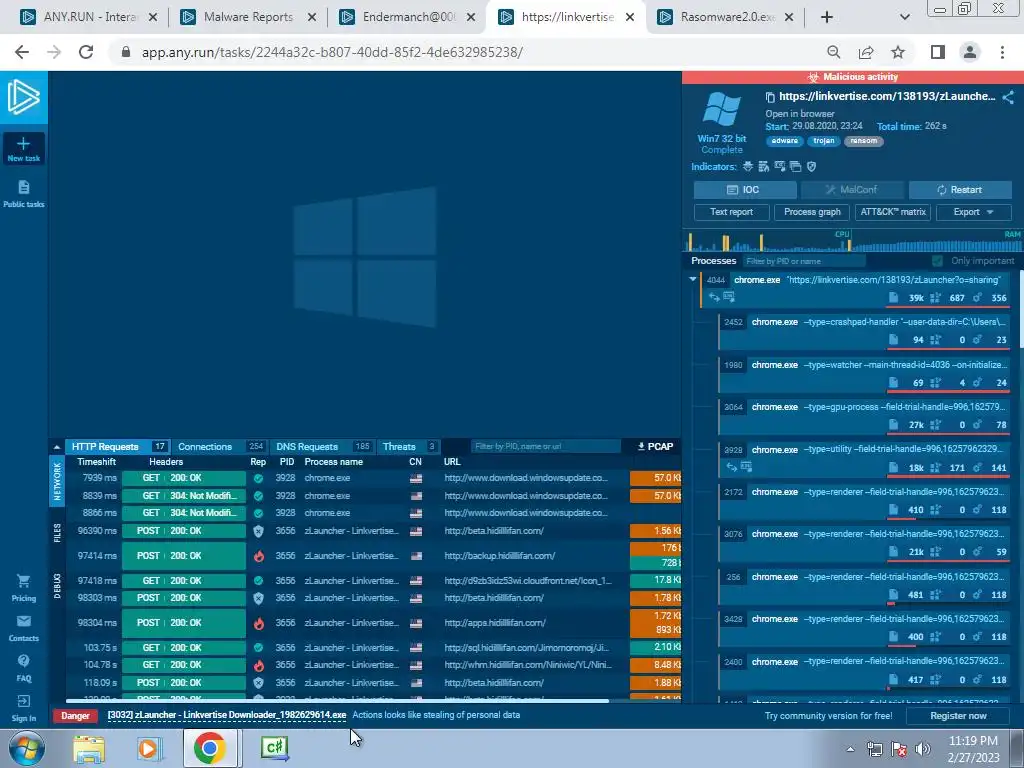
Task: Zoom page using magnifier icon in address bar
Action: click(833, 52)
